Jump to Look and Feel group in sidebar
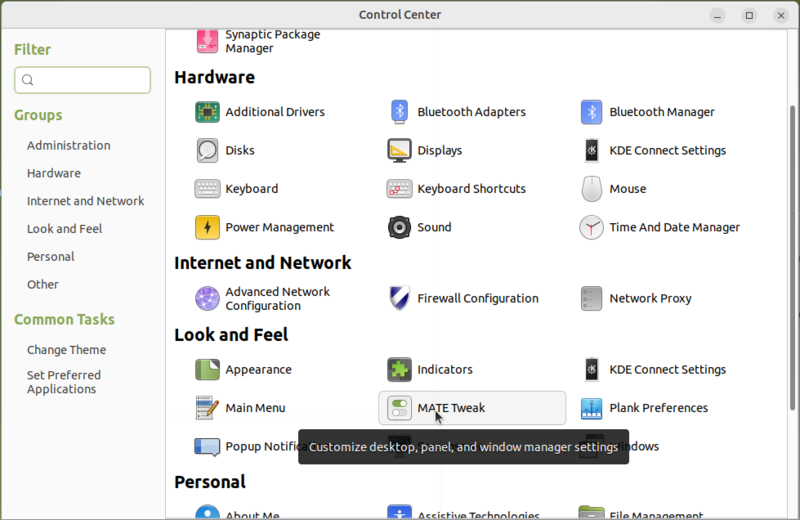 (64, 229)
